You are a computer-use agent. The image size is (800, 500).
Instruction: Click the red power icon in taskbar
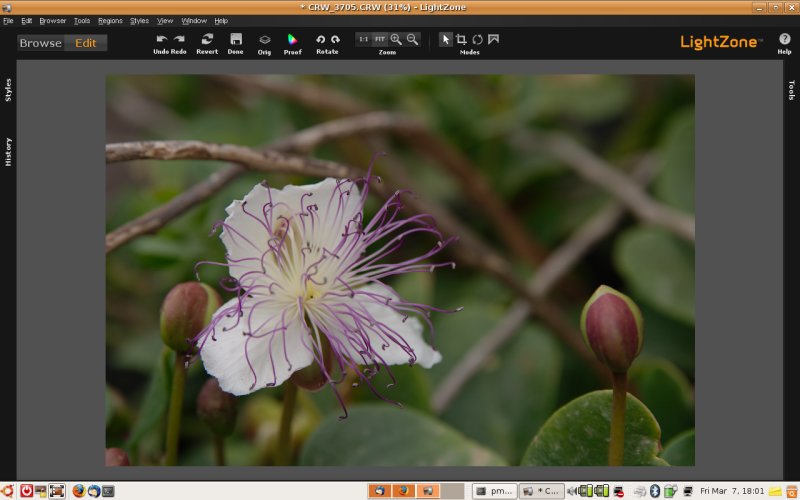point(27,491)
